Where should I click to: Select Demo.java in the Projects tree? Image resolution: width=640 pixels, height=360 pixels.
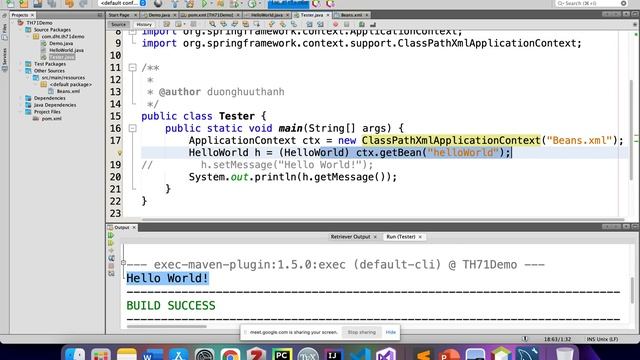coord(61,43)
